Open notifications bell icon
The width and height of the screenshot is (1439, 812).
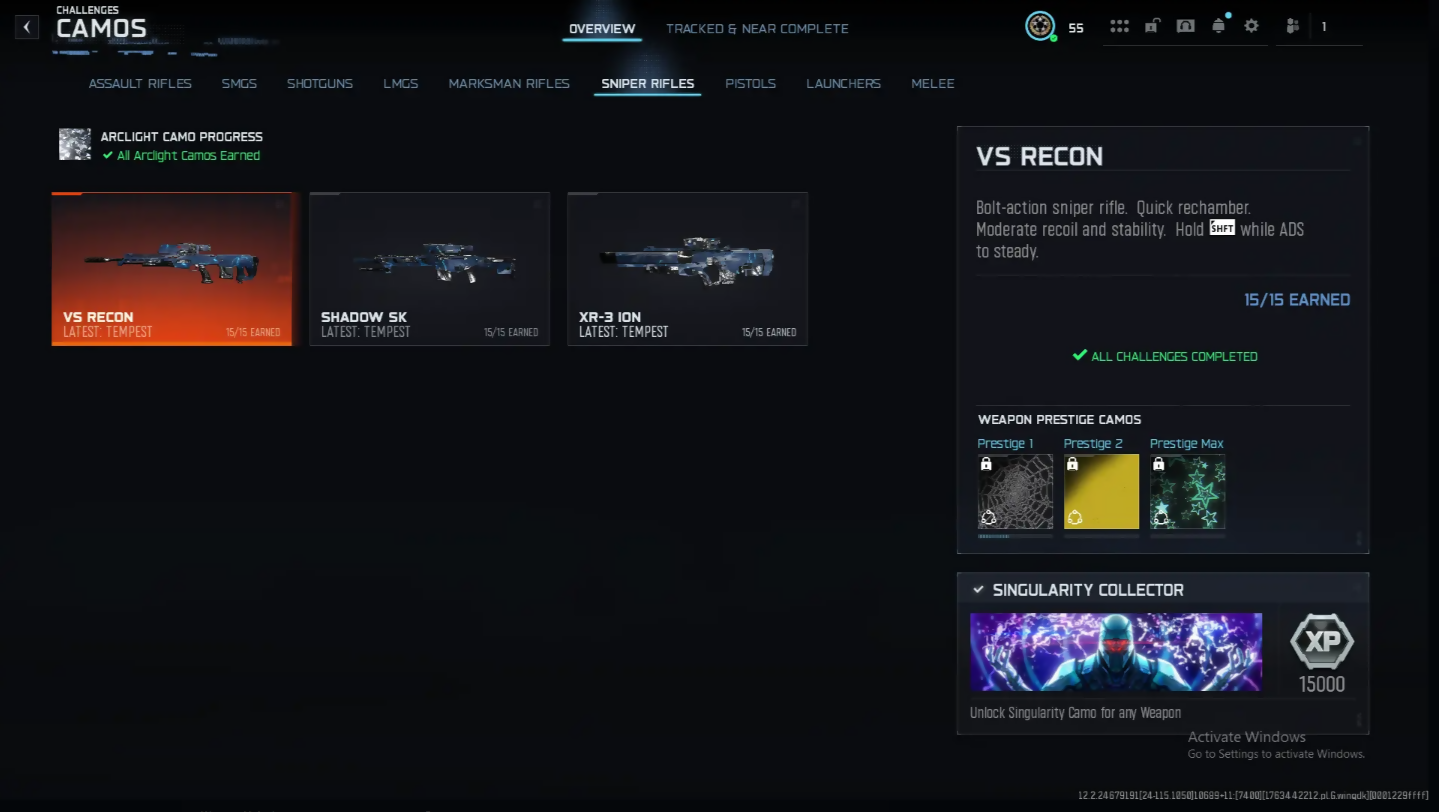(x=1218, y=27)
